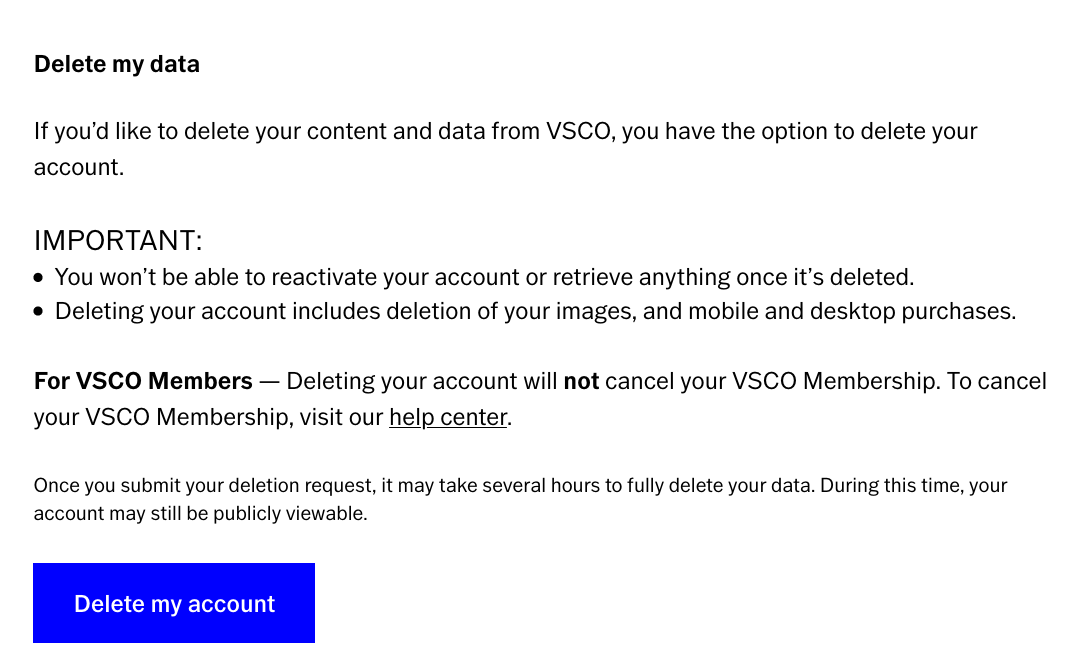Click the IMPORTANT section heading
Screen dimensions: 1092x670
(118, 240)
